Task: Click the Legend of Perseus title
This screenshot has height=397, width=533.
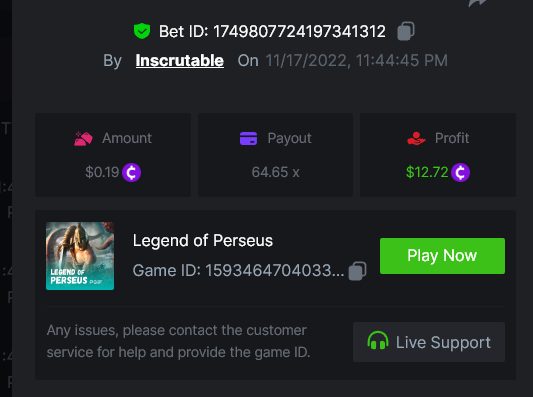Action: 203,241
